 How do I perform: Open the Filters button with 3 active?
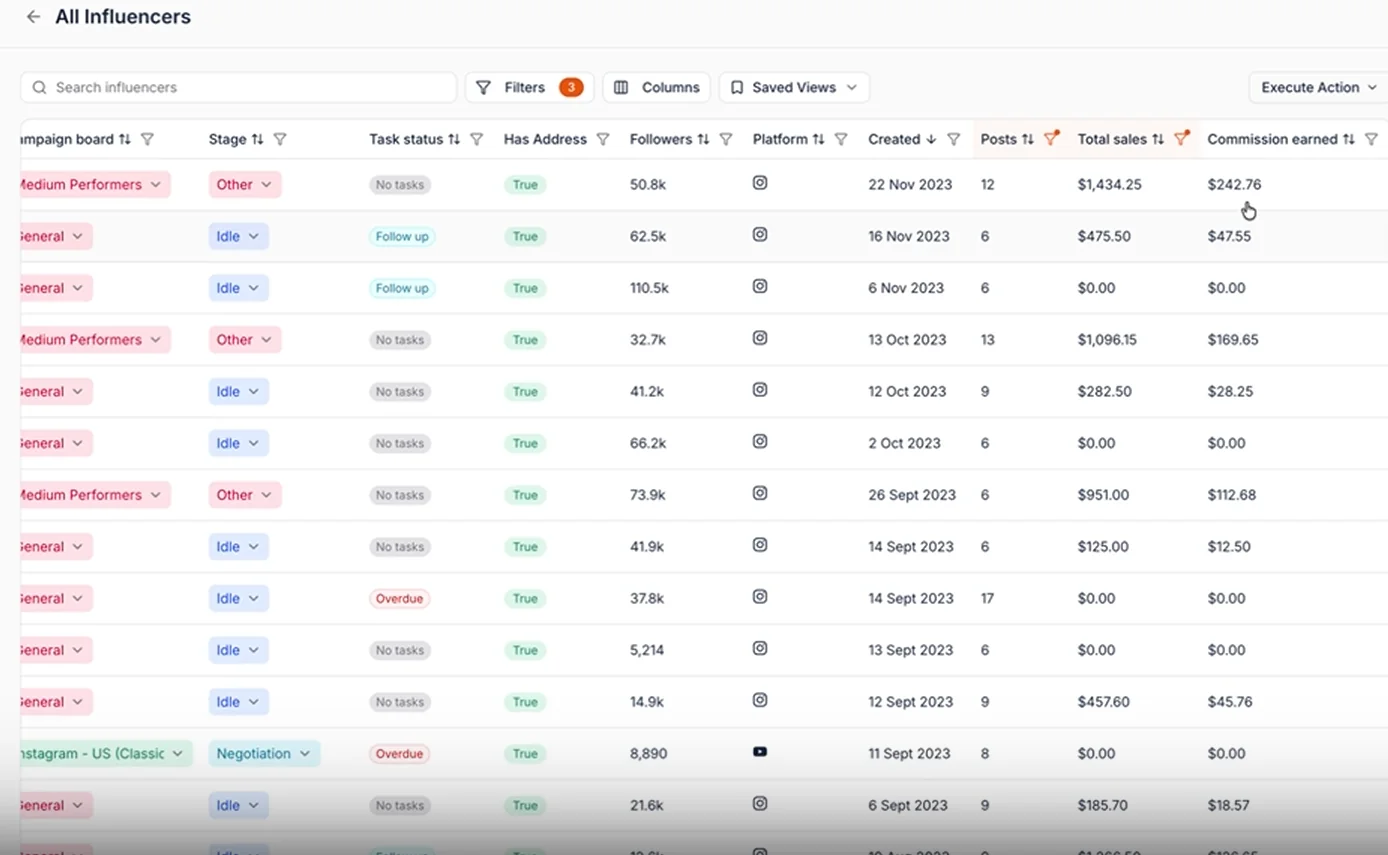(529, 88)
